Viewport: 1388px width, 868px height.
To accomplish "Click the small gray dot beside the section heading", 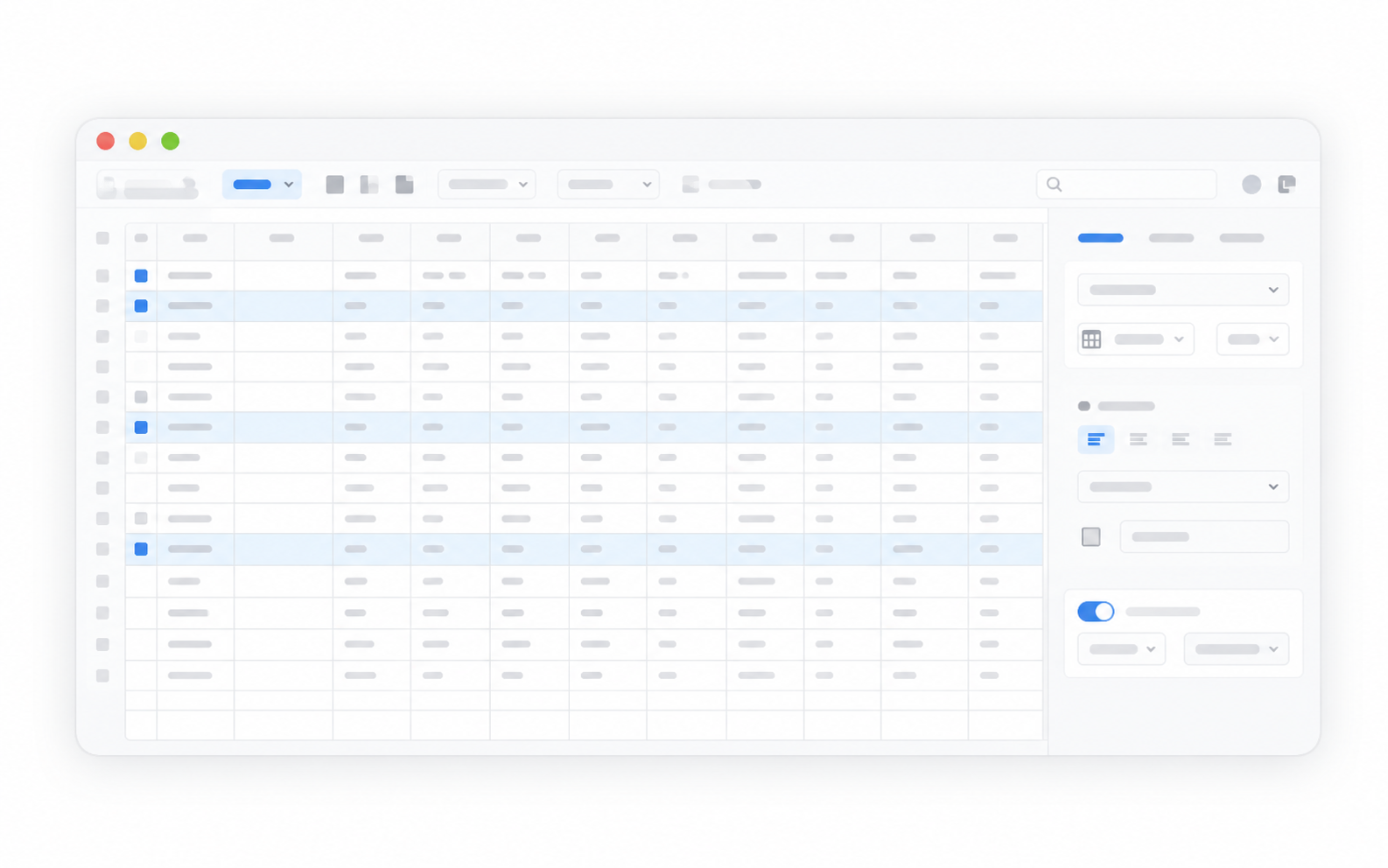I will 1084,406.
